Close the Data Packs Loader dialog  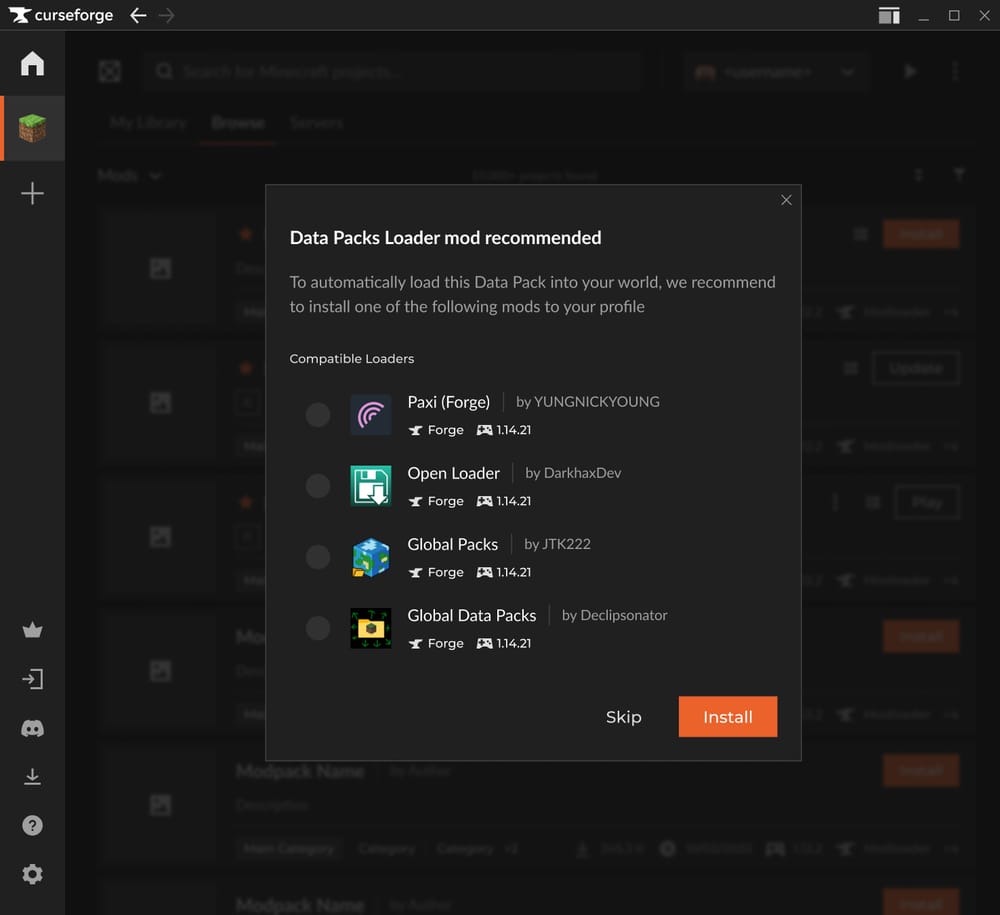(786, 200)
